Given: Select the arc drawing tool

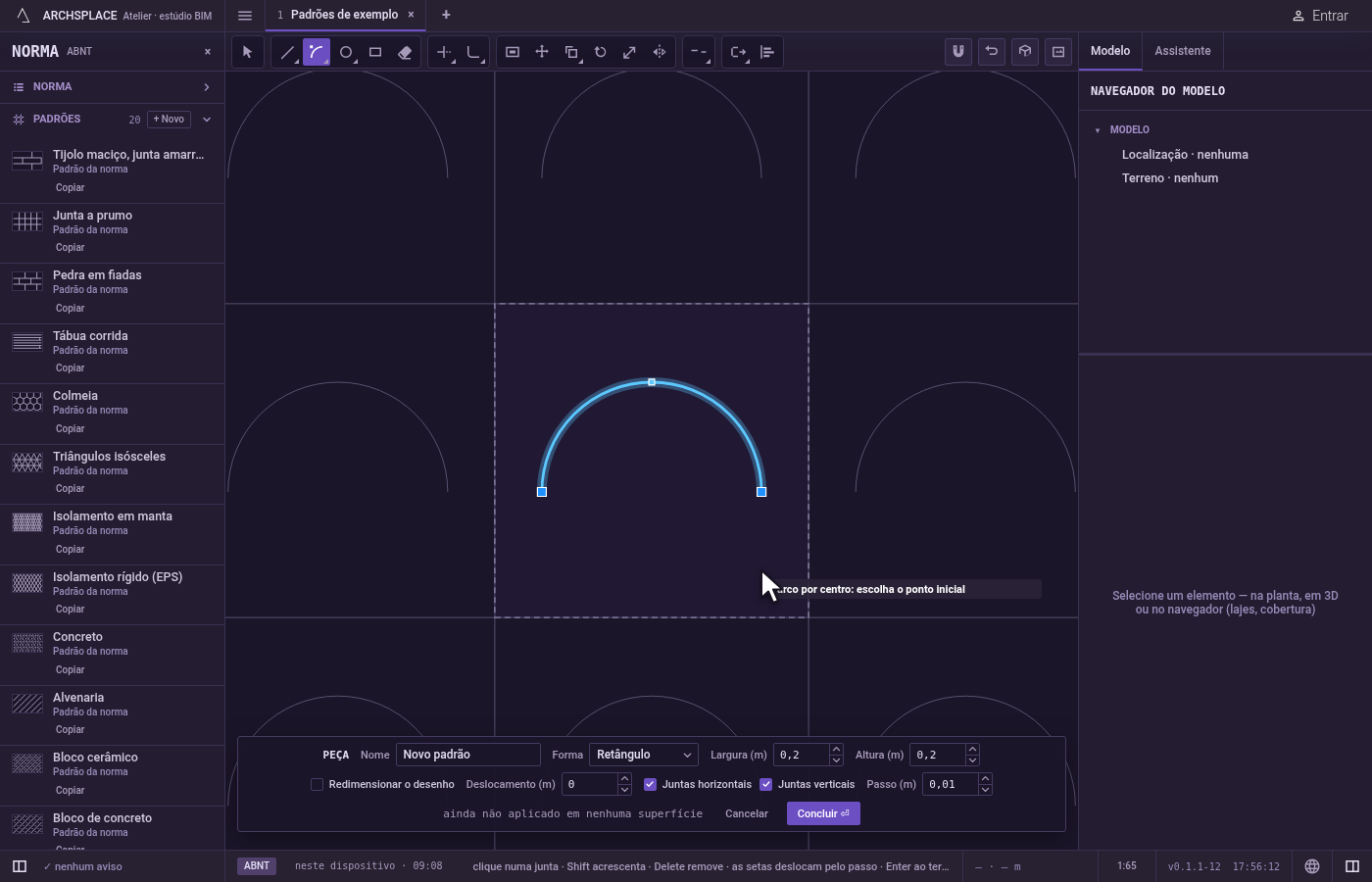Looking at the screenshot, I should point(317,52).
